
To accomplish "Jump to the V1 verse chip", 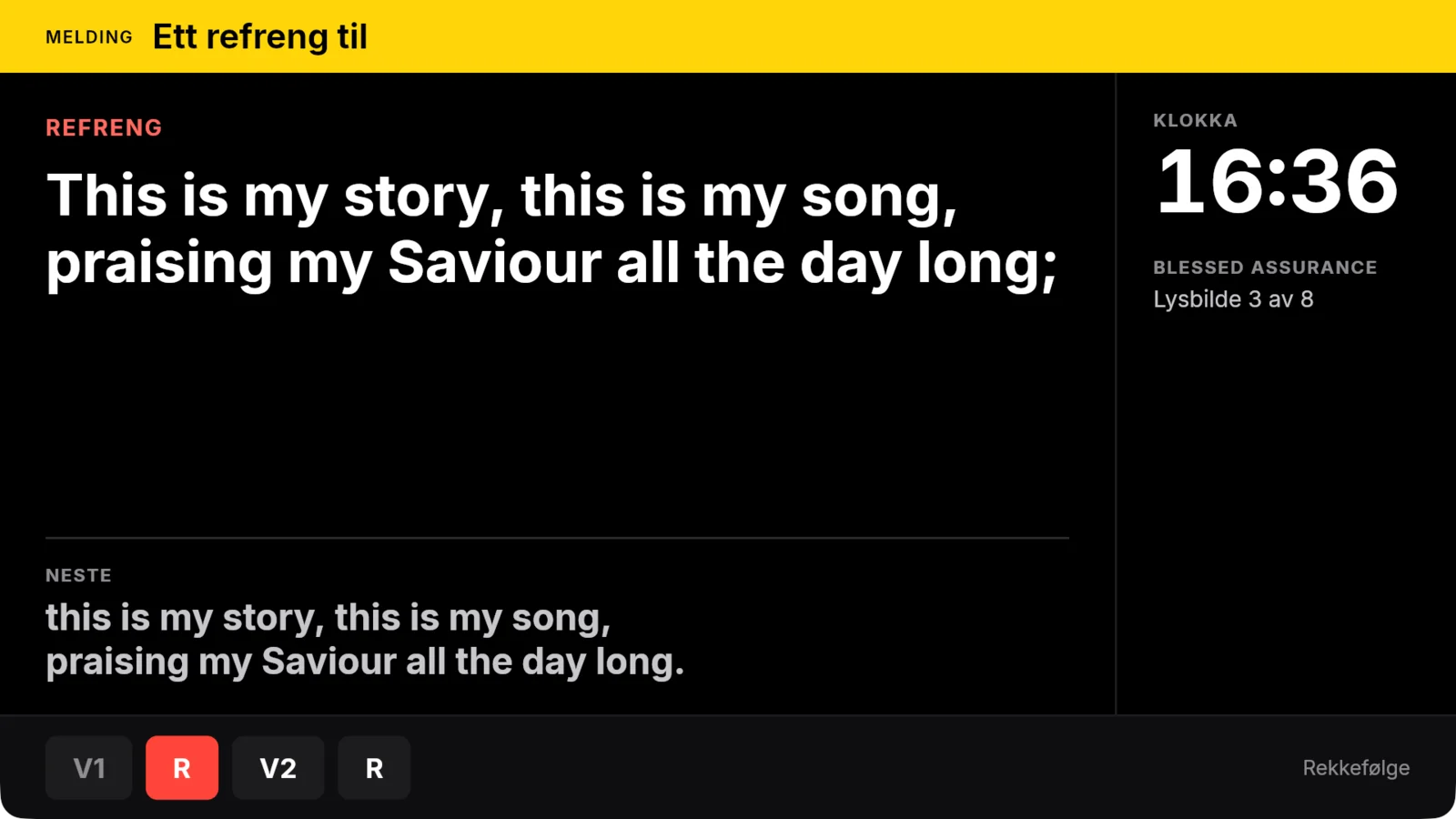I will (89, 768).
